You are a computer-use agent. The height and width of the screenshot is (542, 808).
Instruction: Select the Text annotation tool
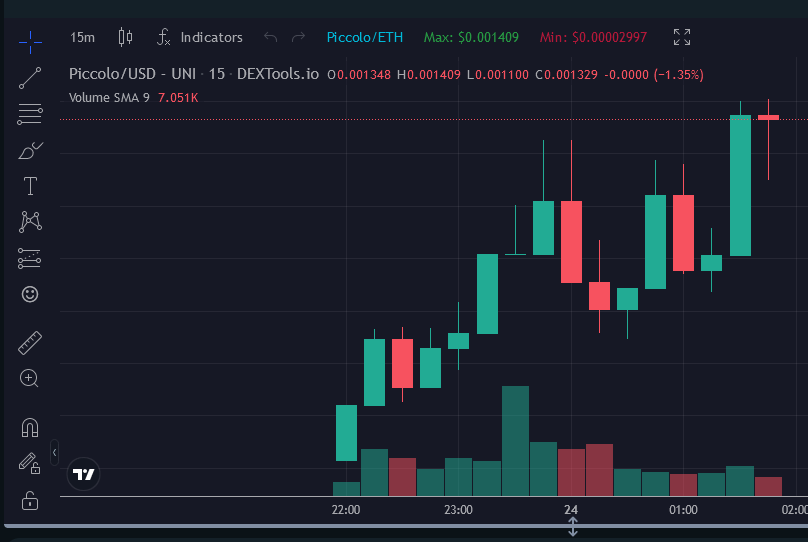[30, 186]
